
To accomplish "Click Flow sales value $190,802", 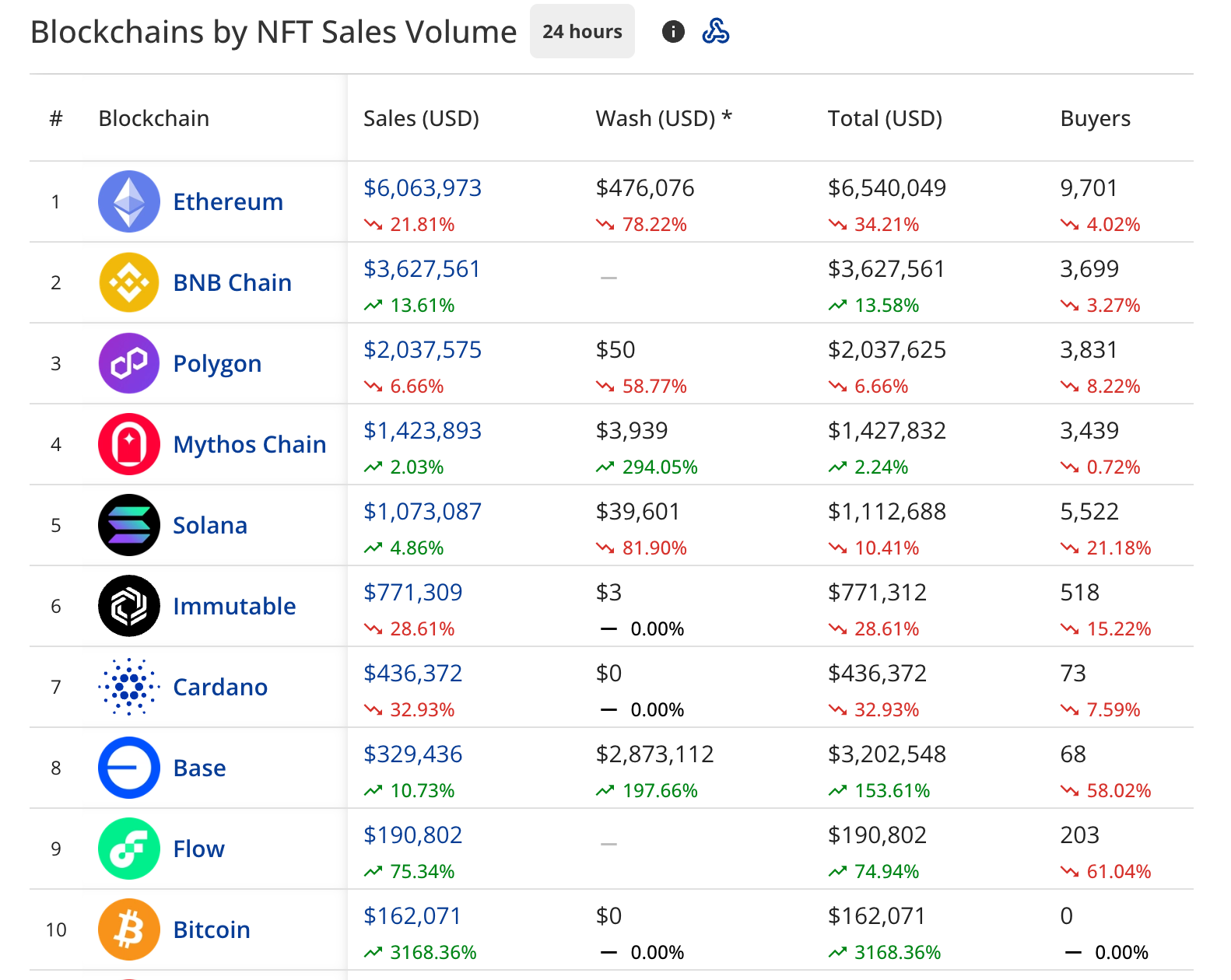I will click(x=413, y=835).
